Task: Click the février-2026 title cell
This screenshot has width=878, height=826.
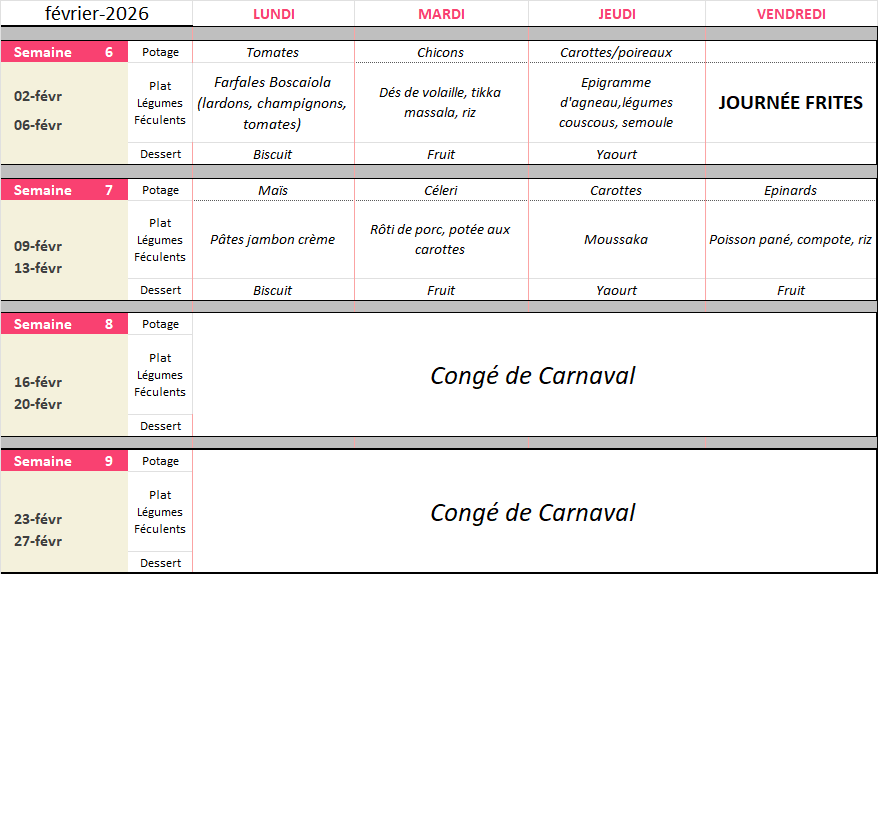Action: [96, 14]
